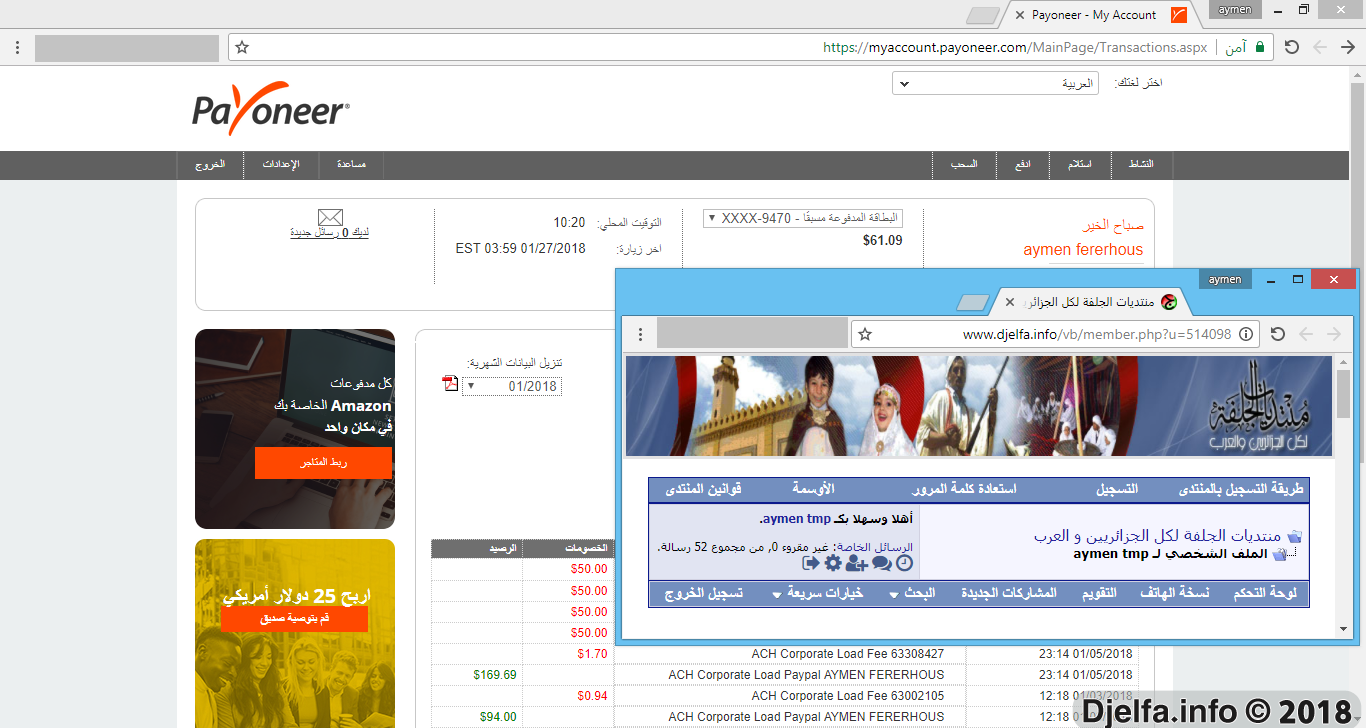Click the Djelfa forum header banner image
The width and height of the screenshot is (1366, 728).
[979, 406]
